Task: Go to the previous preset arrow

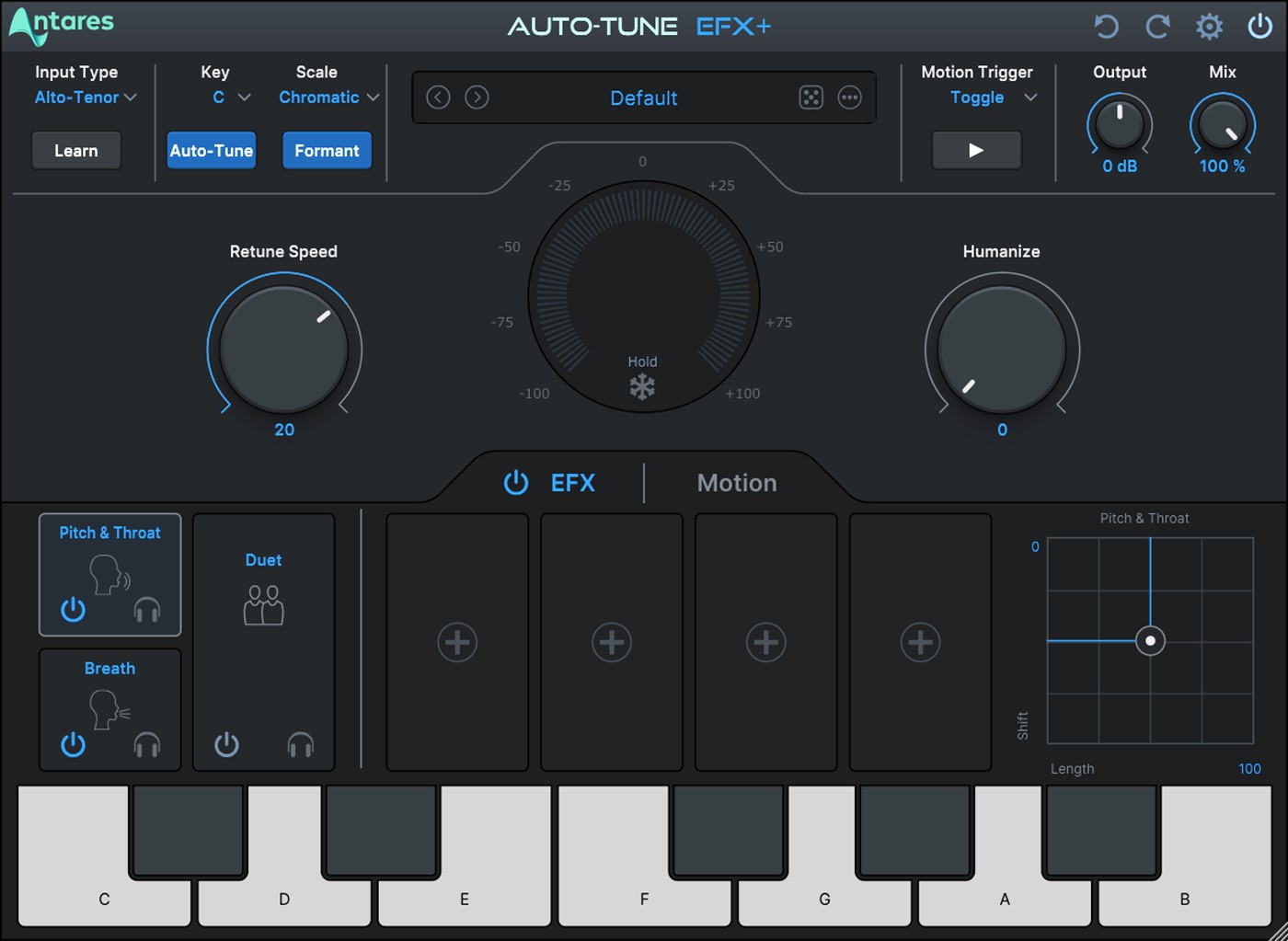Action: [439, 98]
